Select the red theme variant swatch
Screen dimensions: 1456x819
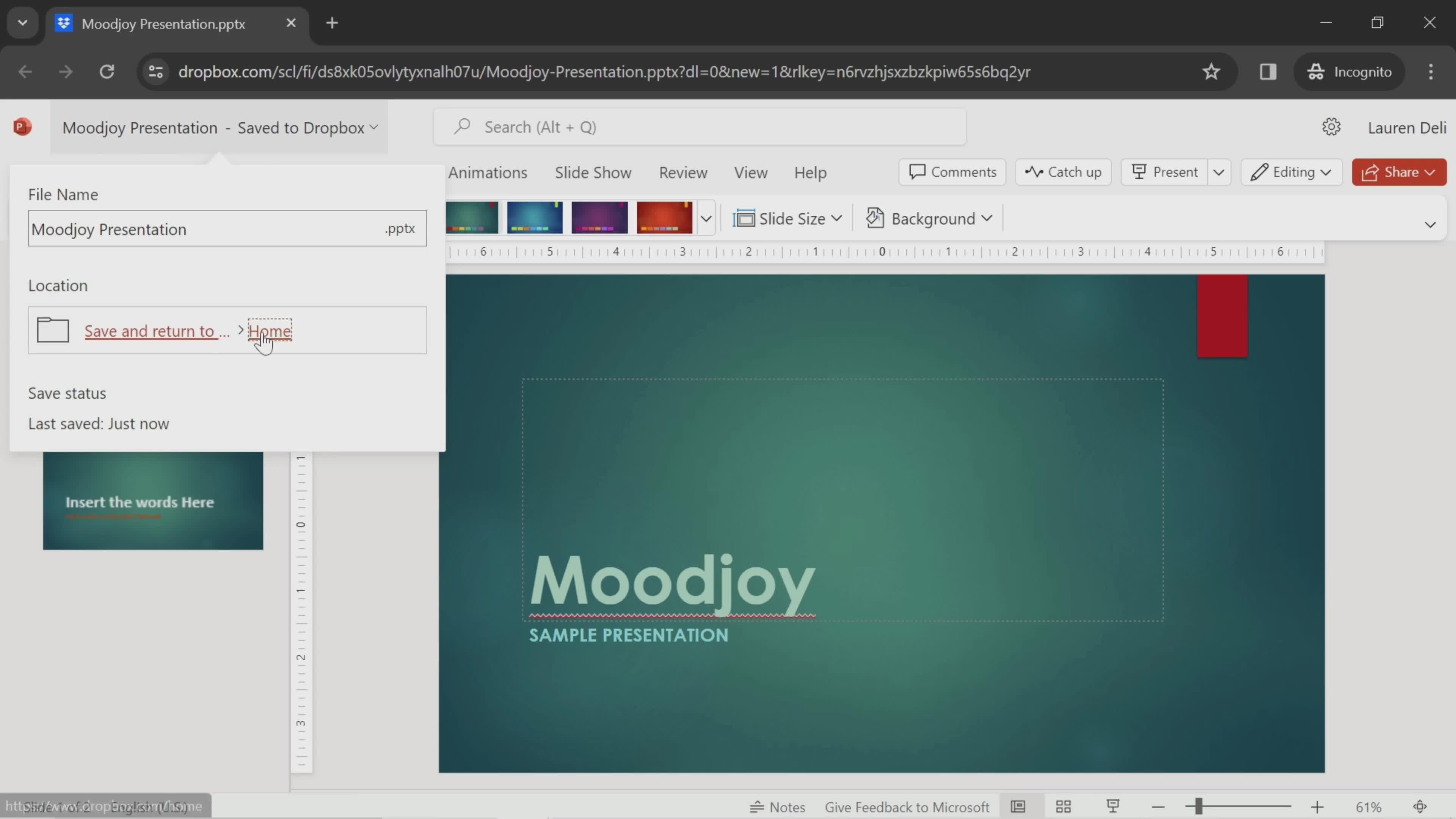tap(664, 218)
